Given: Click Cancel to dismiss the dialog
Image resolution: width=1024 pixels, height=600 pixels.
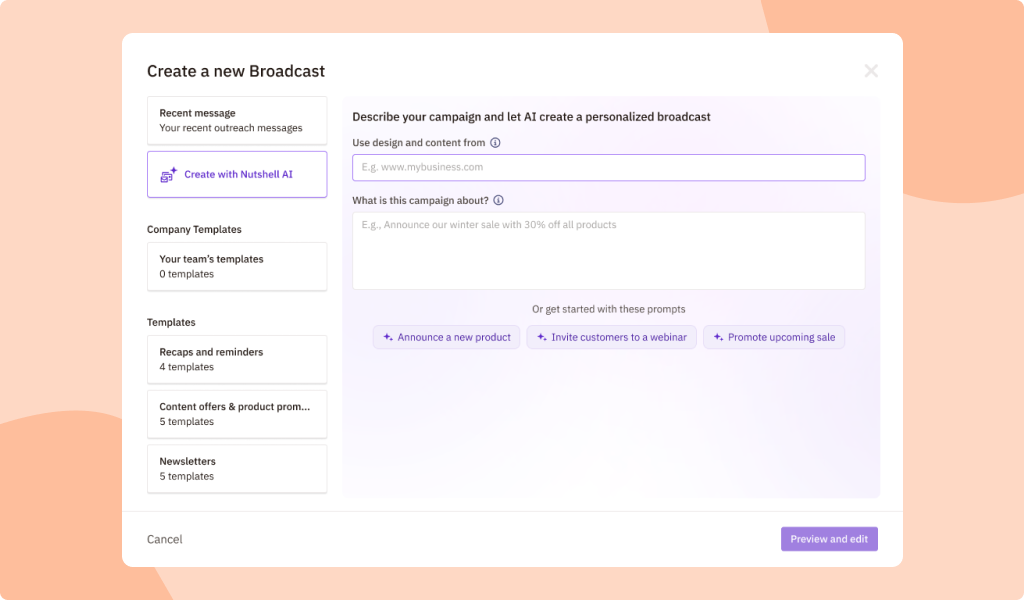Looking at the screenshot, I should 165,539.
